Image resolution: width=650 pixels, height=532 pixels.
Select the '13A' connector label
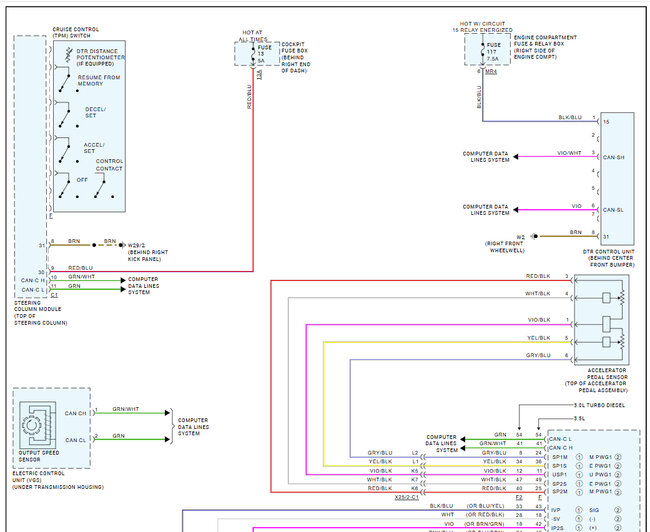tap(260, 75)
